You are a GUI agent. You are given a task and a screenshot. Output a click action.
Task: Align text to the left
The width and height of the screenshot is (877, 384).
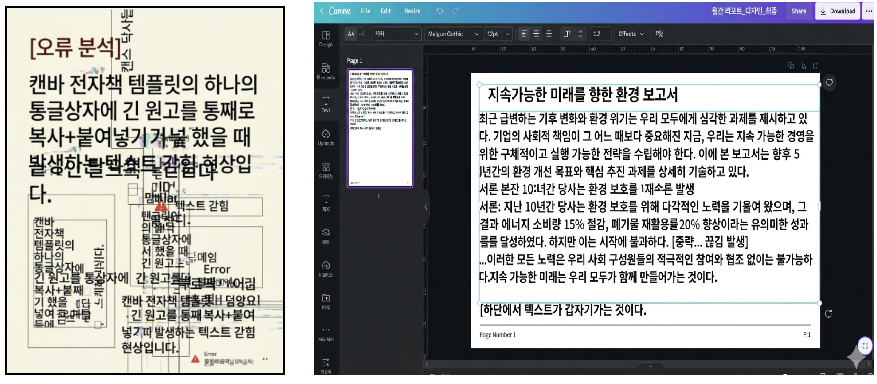(x=524, y=34)
